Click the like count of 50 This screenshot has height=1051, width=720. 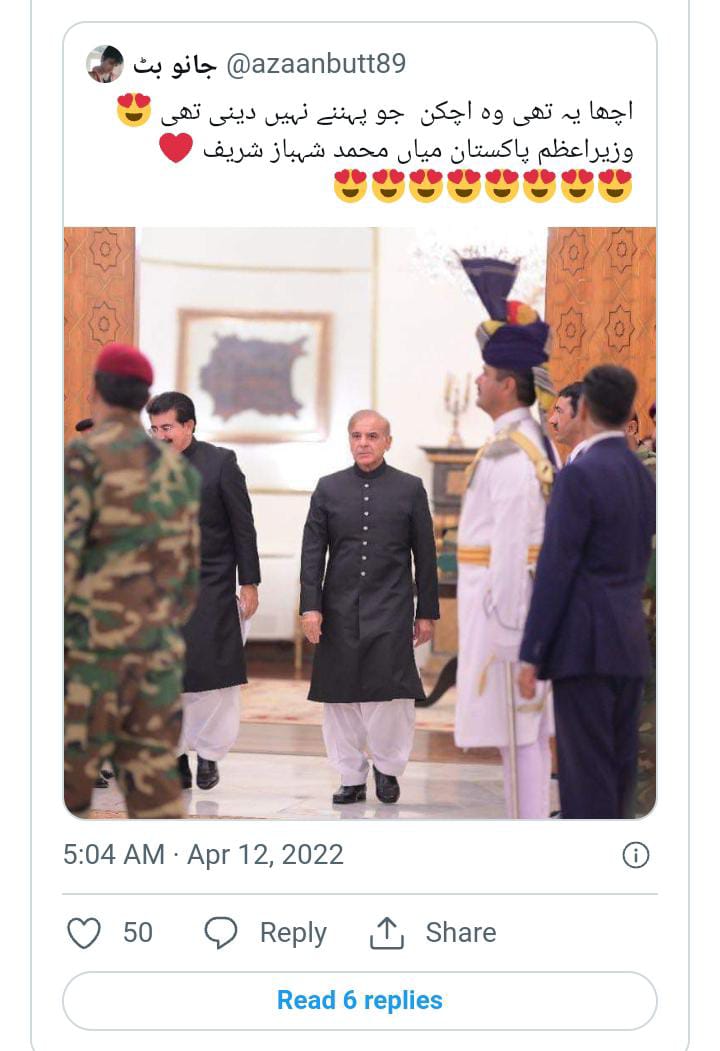click(138, 933)
